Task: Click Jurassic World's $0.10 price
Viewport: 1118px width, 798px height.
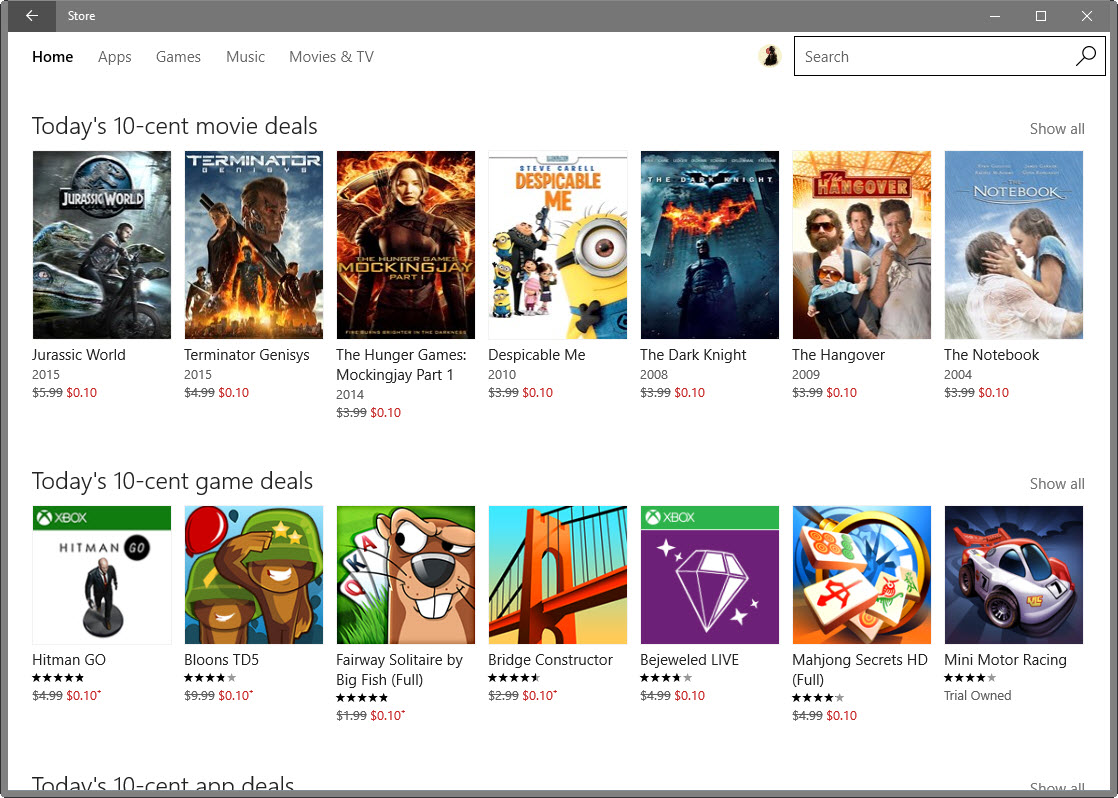Action: 81,393
